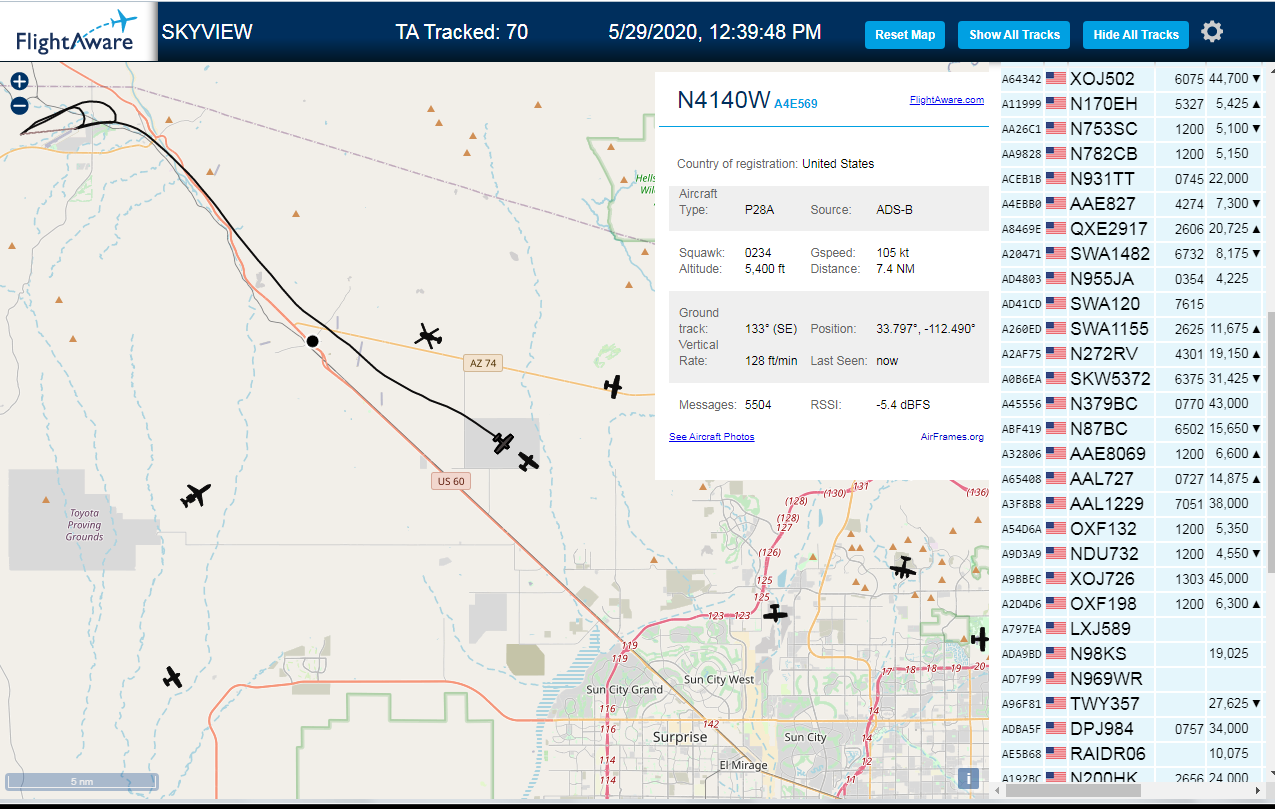Screen dimensions: 1275x809
Task: Select the LXJ589 row
Action: coord(1131,629)
